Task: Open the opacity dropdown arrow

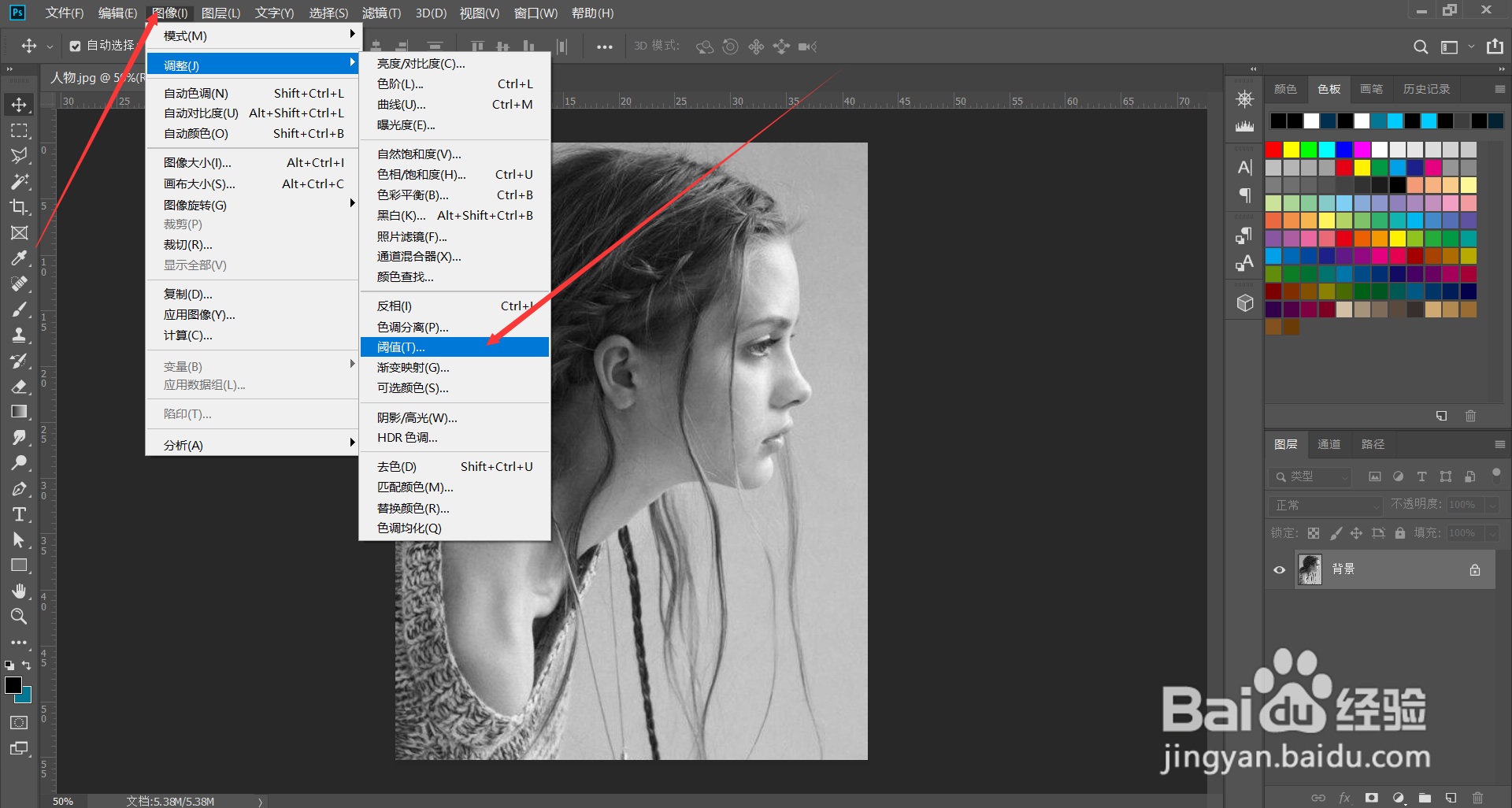Action: click(1492, 505)
